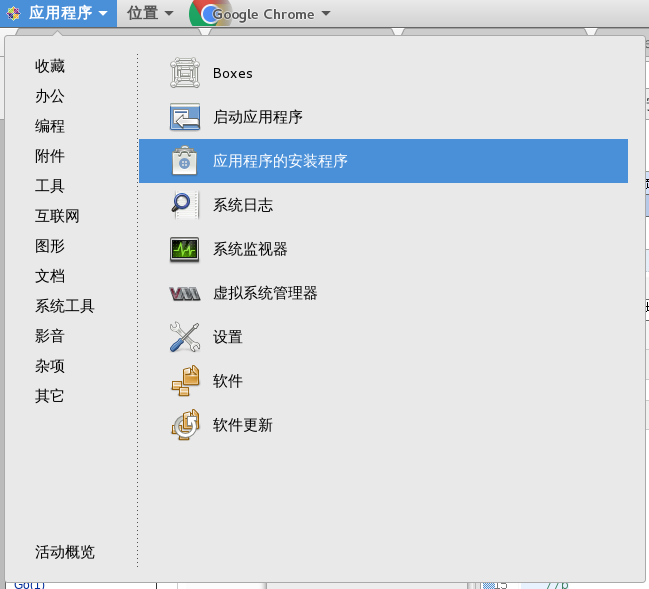Open 应用程序的安装程序 entry
Screen dimensions: 649x589
pyautogui.click(x=383, y=161)
